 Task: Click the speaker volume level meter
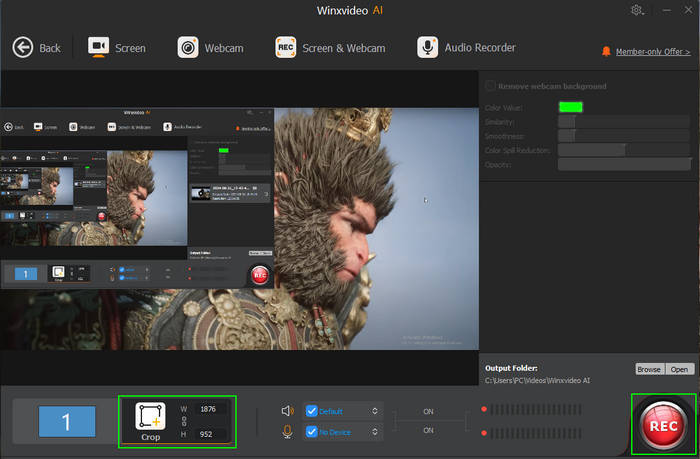535,409
